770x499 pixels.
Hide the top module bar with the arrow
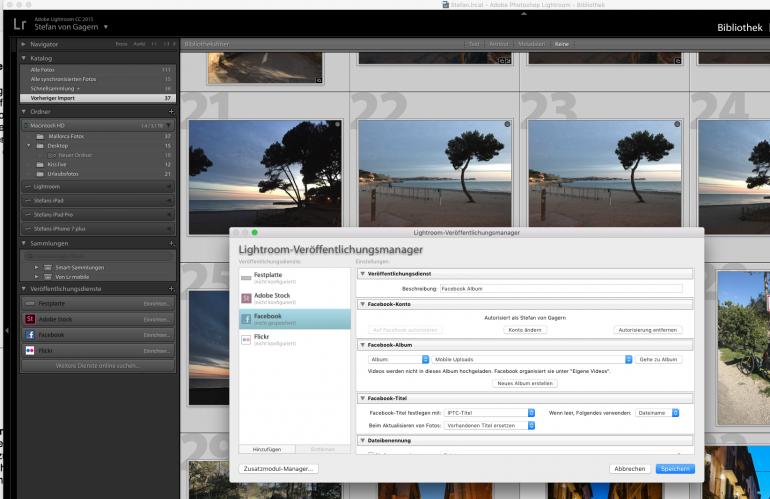click(523, 14)
